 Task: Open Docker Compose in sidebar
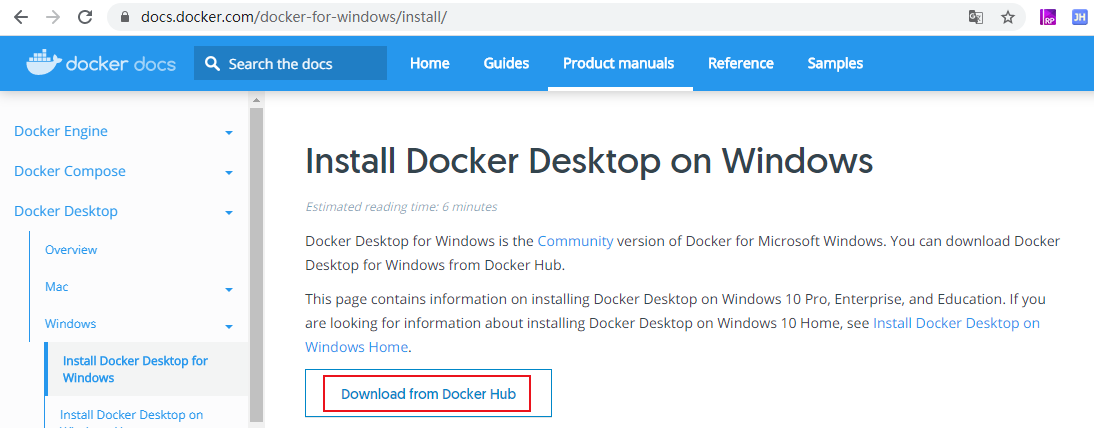pyautogui.click(x=70, y=171)
